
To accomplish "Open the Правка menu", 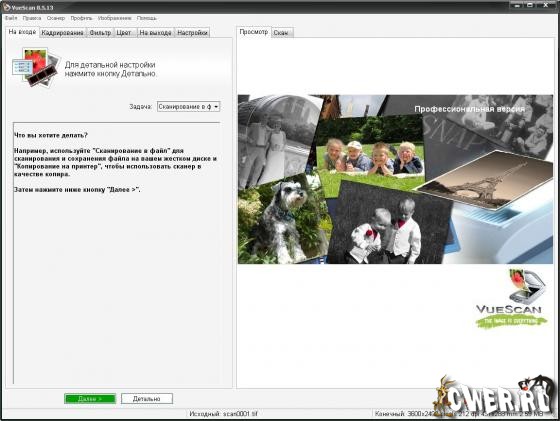I will tap(32, 18).
